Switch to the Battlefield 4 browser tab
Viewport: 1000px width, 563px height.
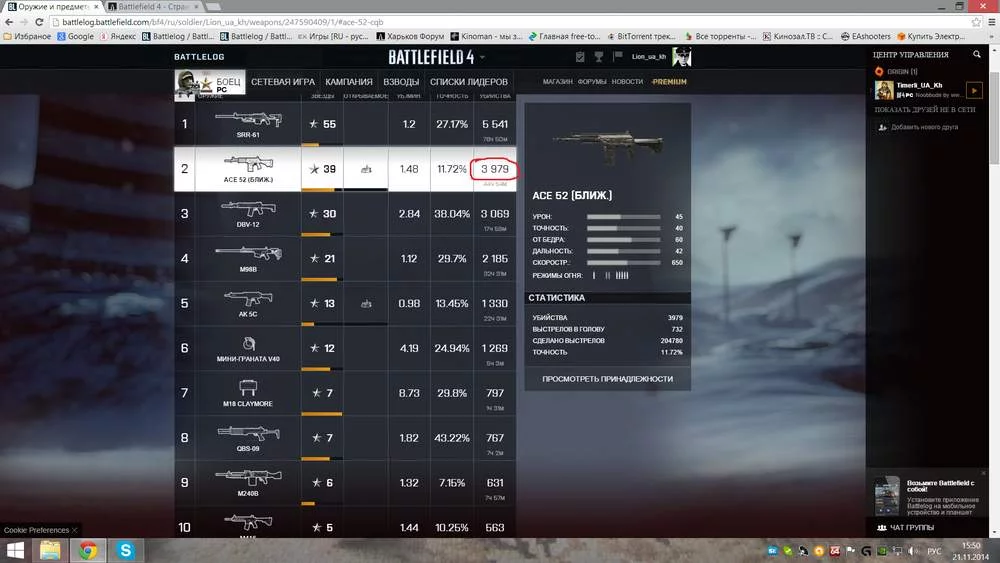click(153, 6)
